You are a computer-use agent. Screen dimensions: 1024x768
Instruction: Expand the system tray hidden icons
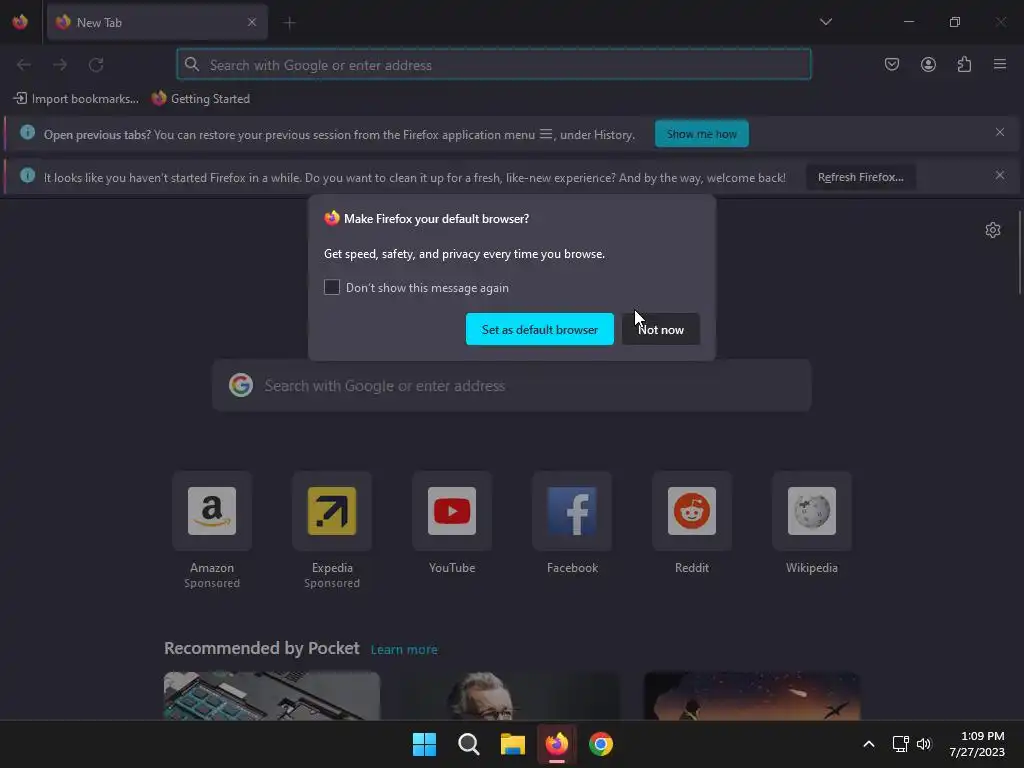[869, 744]
